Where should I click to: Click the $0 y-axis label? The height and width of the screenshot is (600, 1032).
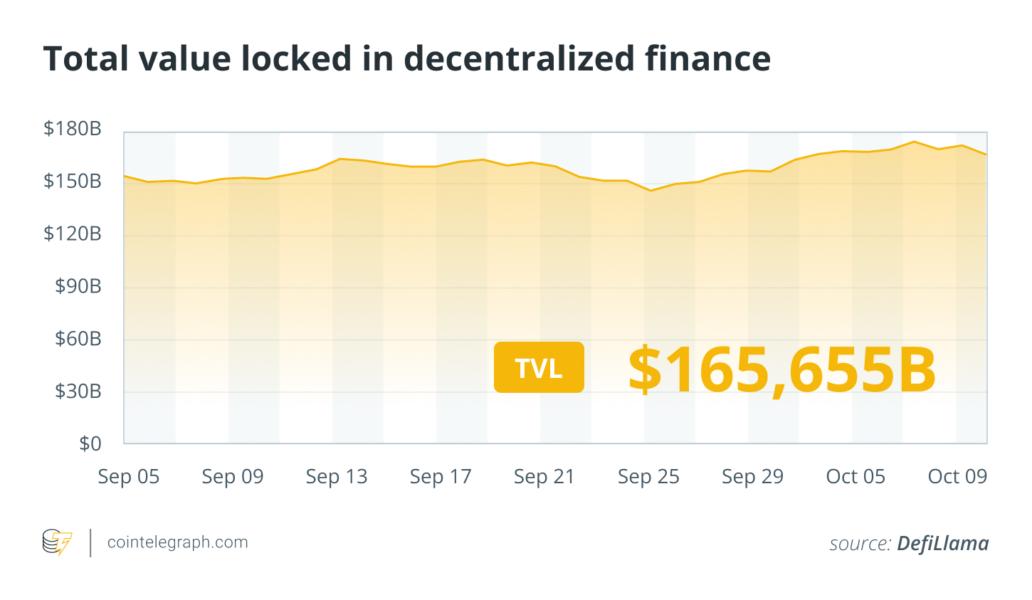pos(88,443)
